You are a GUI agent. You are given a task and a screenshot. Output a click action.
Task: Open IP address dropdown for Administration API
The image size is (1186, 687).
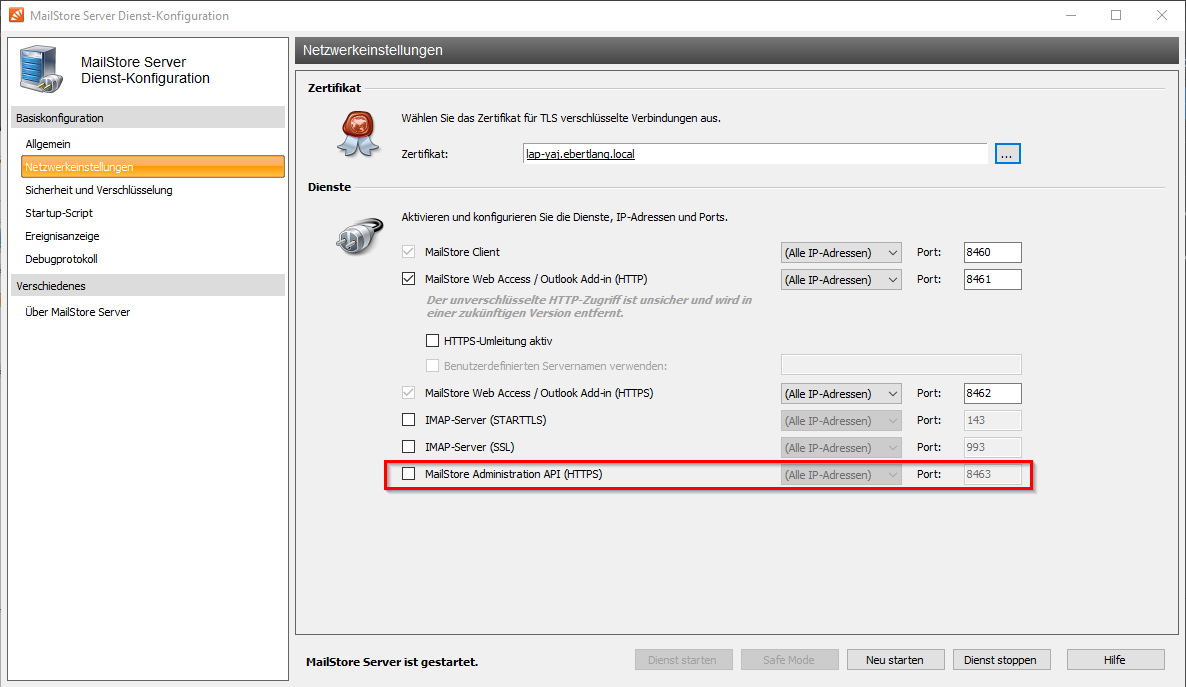[x=841, y=474]
